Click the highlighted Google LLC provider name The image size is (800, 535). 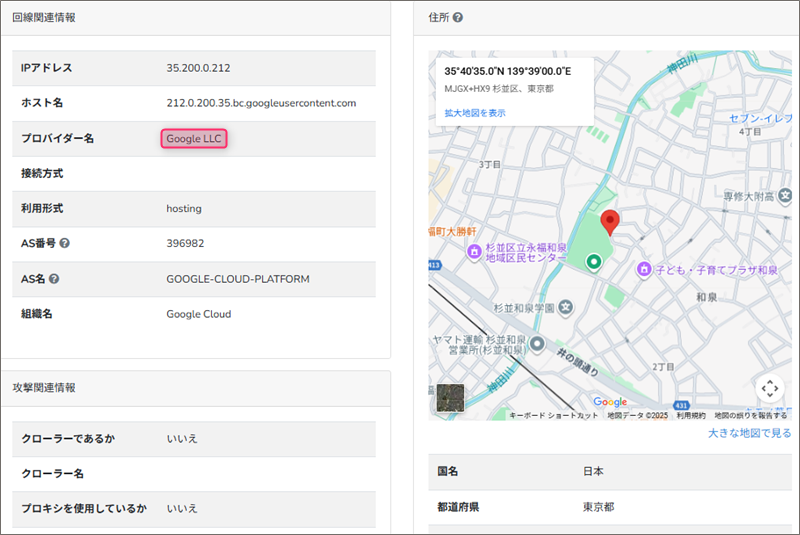194,139
